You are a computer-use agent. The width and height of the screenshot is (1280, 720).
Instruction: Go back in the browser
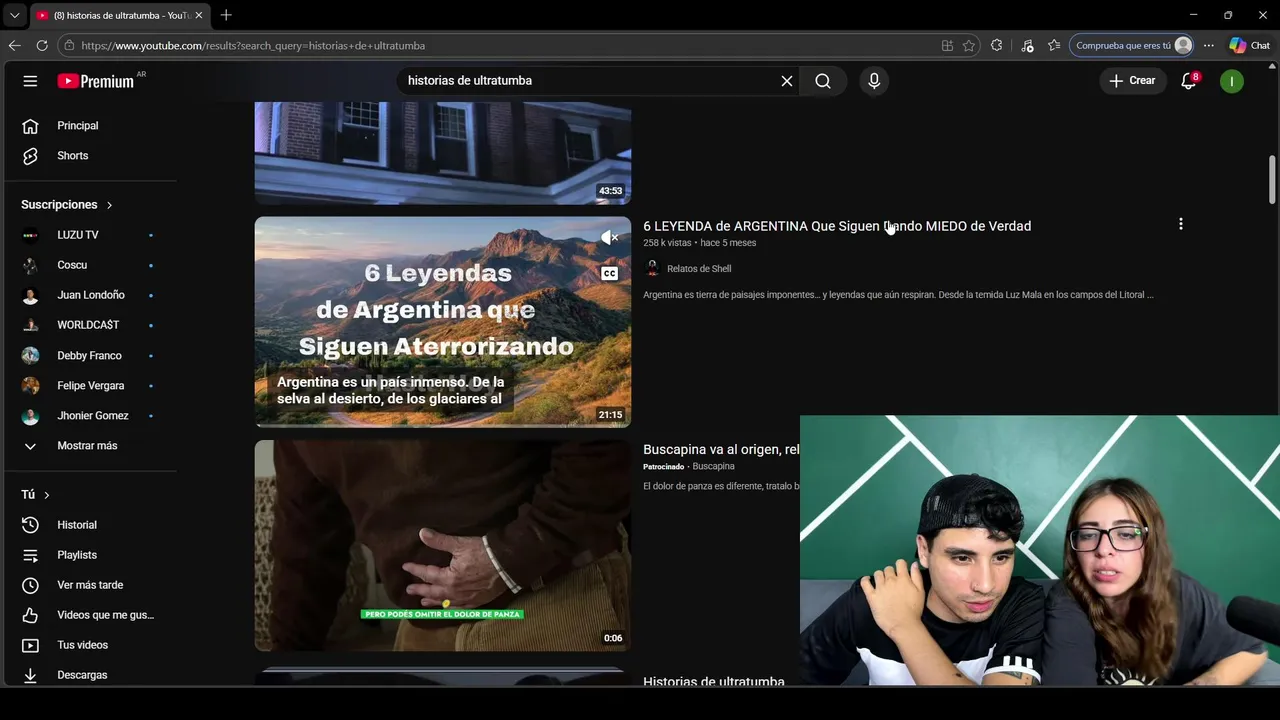tap(14, 45)
